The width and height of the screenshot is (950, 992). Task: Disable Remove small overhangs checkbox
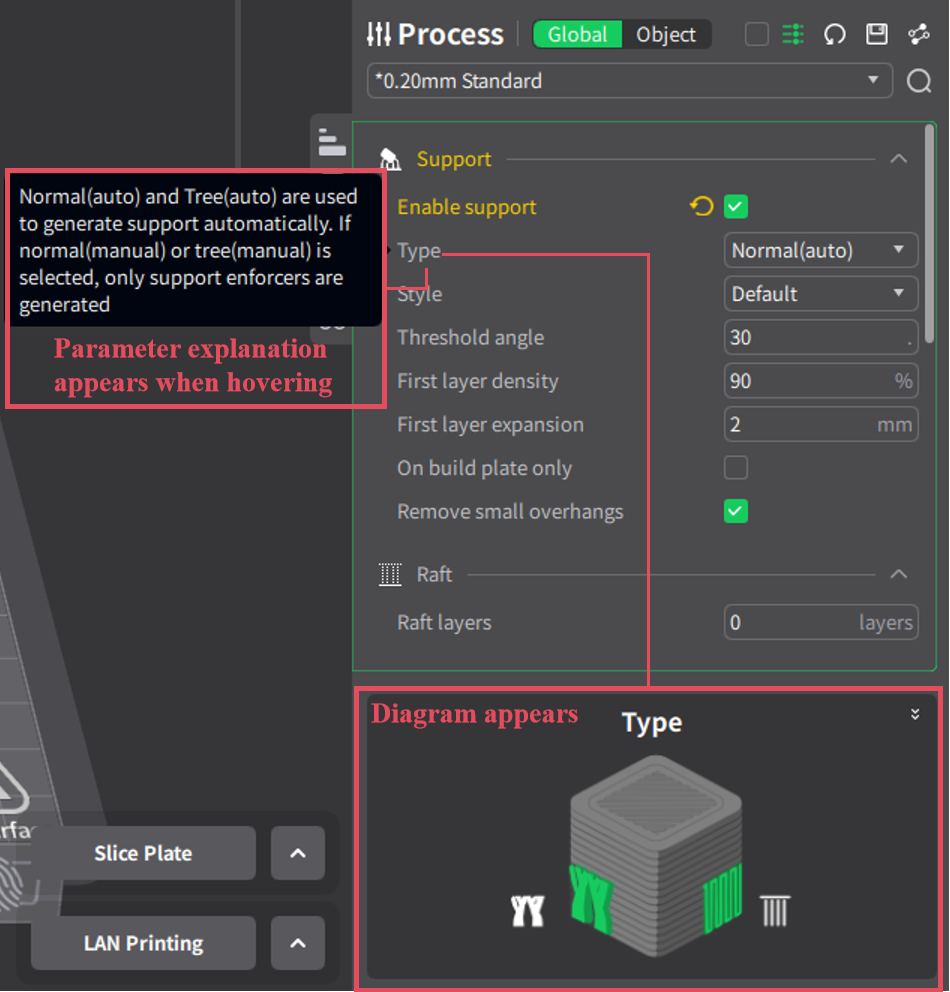tap(736, 511)
